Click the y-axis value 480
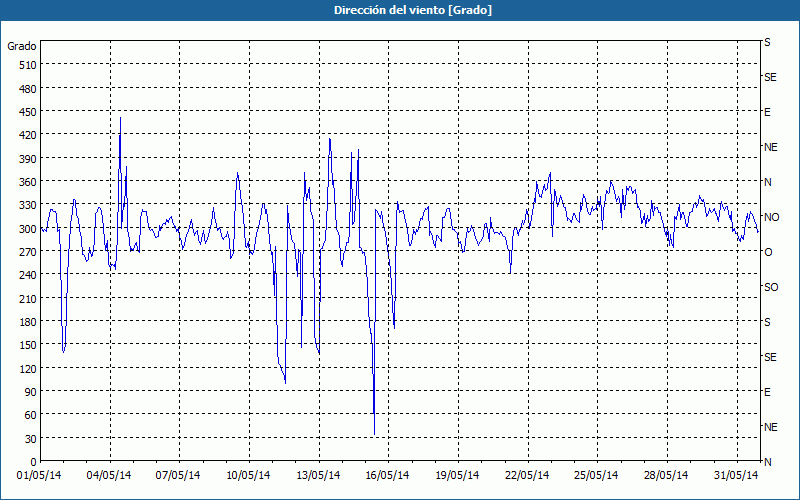 (28, 89)
